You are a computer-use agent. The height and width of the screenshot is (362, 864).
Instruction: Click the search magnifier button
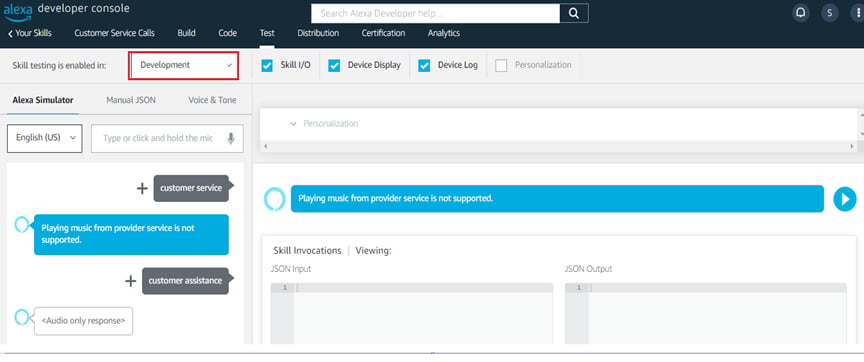[x=574, y=13]
